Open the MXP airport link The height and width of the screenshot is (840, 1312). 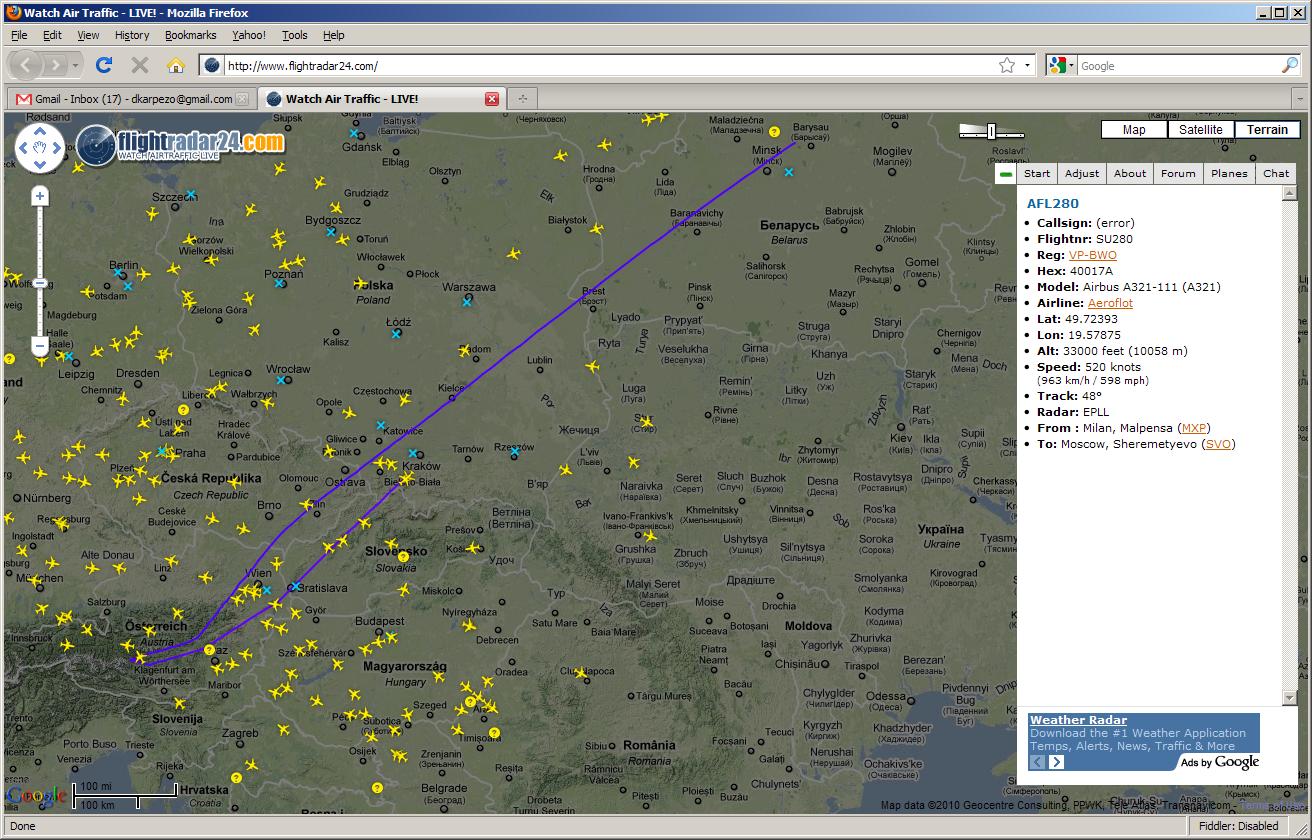coord(1194,428)
